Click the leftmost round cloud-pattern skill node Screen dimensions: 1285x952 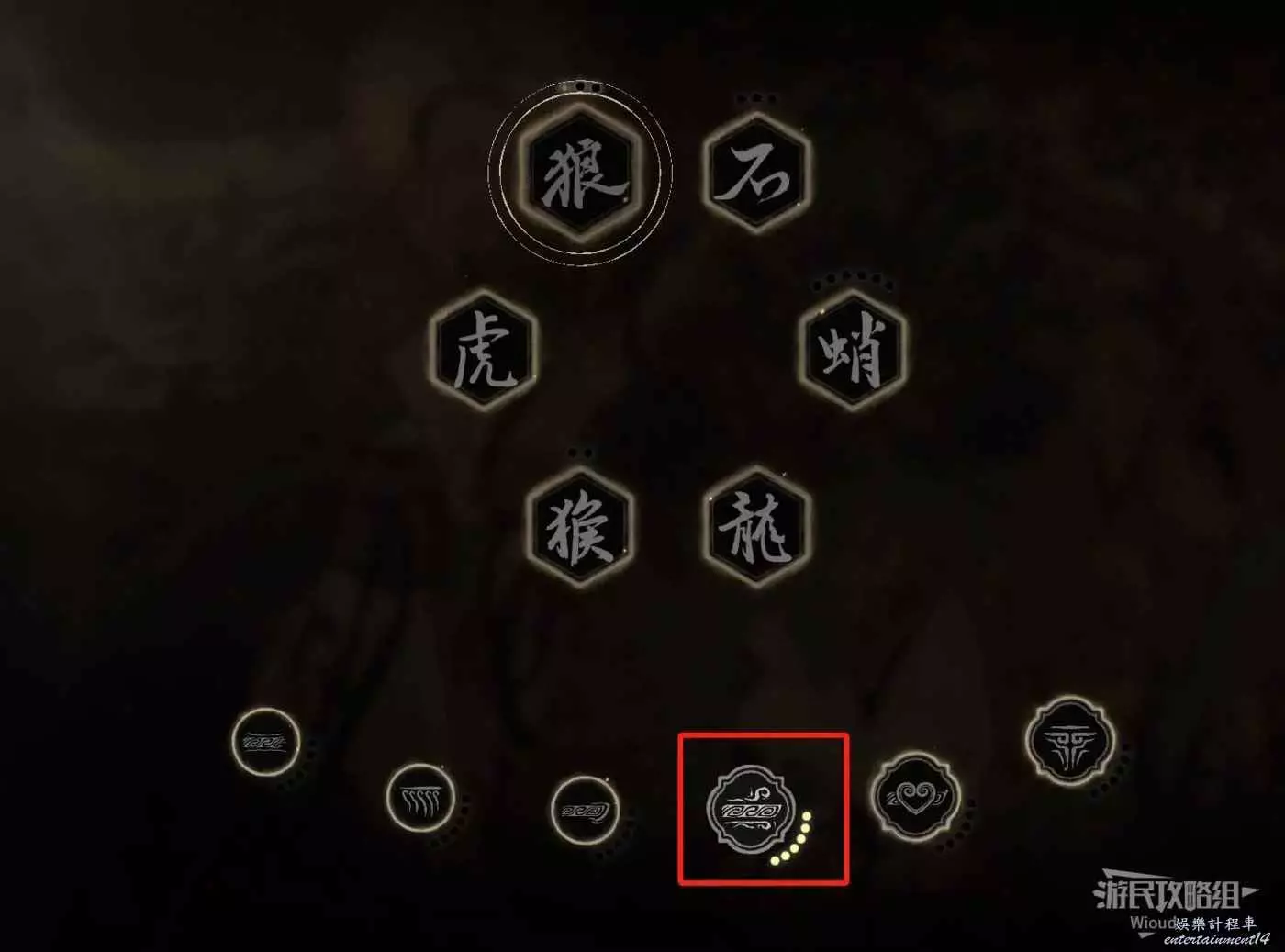point(265,741)
